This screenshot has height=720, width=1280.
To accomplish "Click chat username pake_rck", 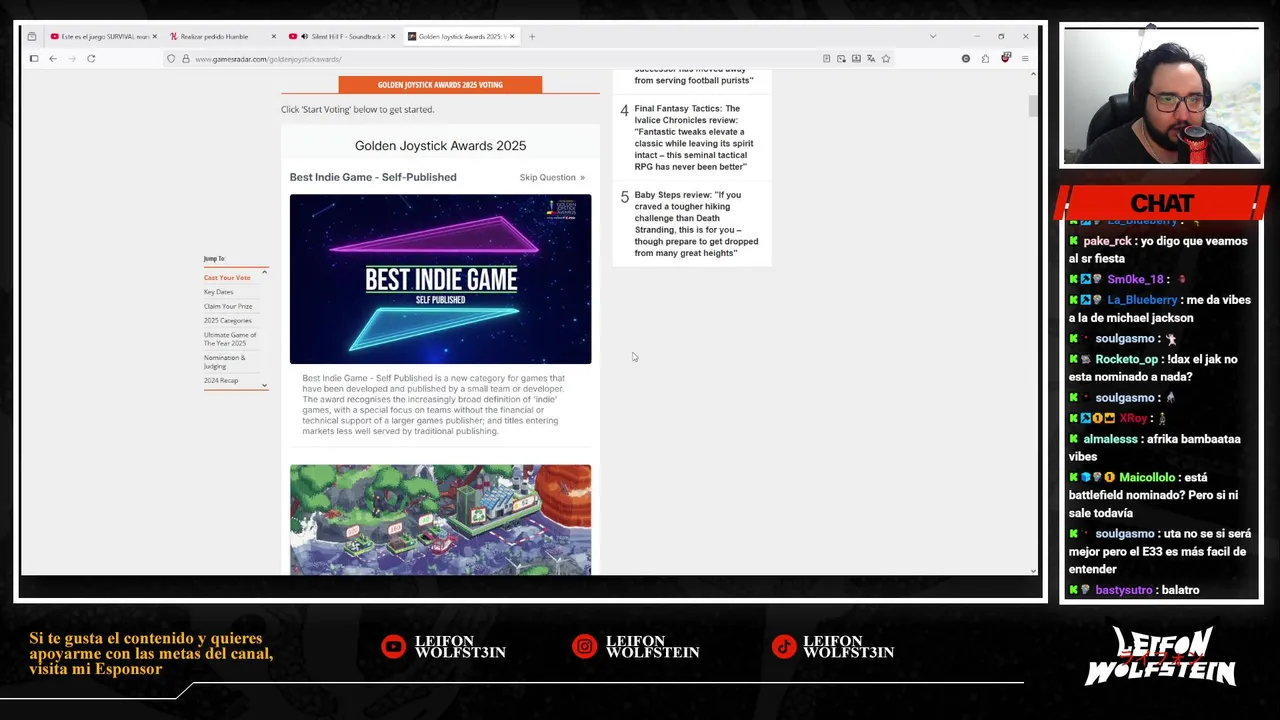I will pyautogui.click(x=1108, y=241).
